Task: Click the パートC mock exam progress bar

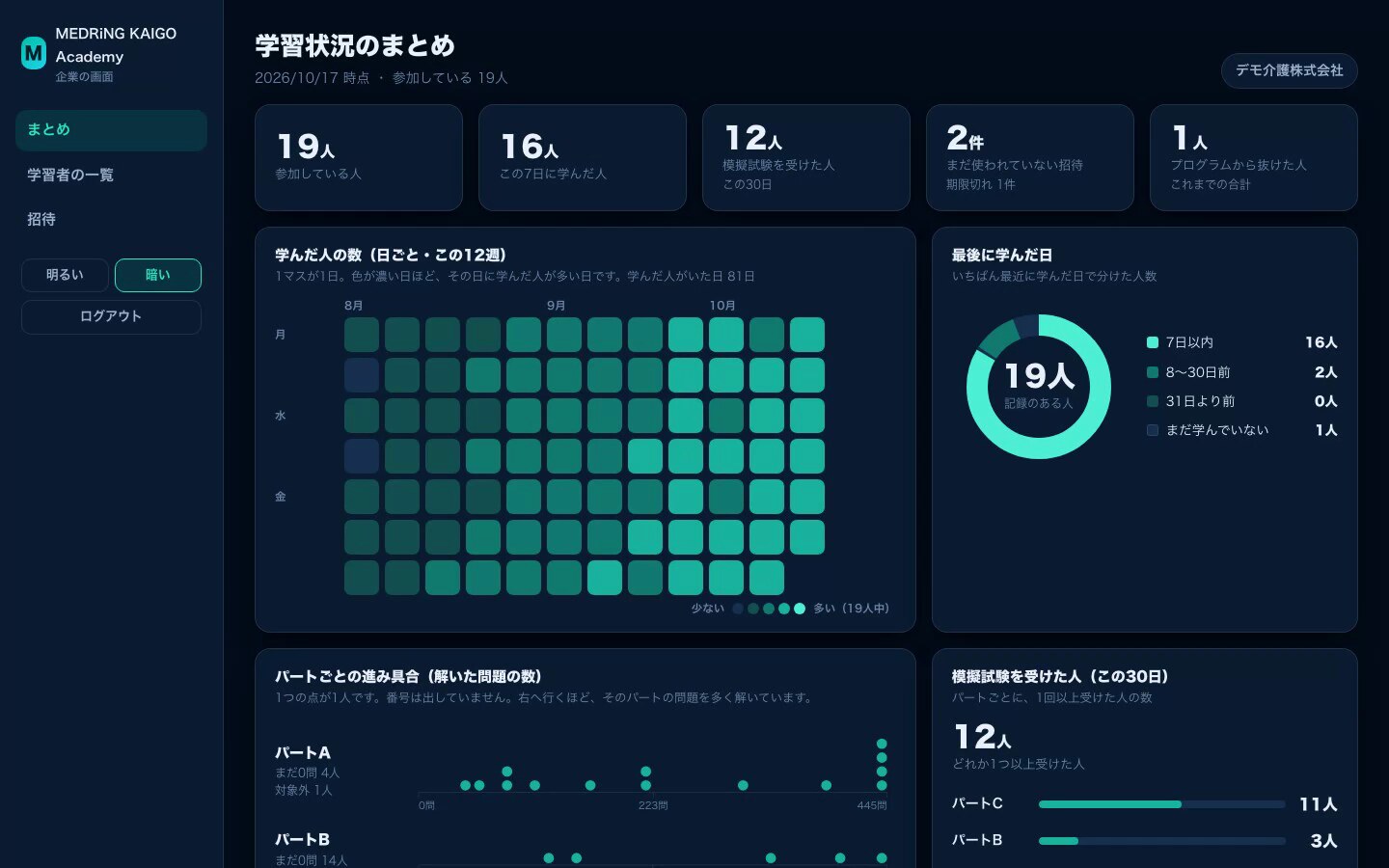Action: point(1162,804)
